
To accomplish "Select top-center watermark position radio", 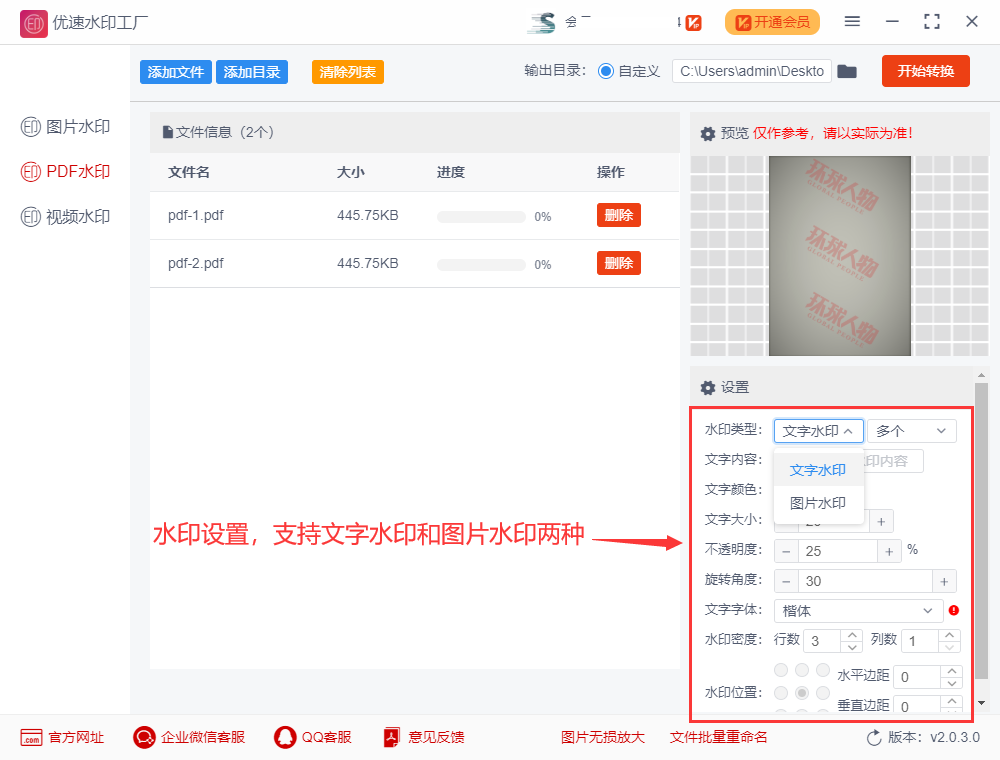I will click(x=802, y=670).
